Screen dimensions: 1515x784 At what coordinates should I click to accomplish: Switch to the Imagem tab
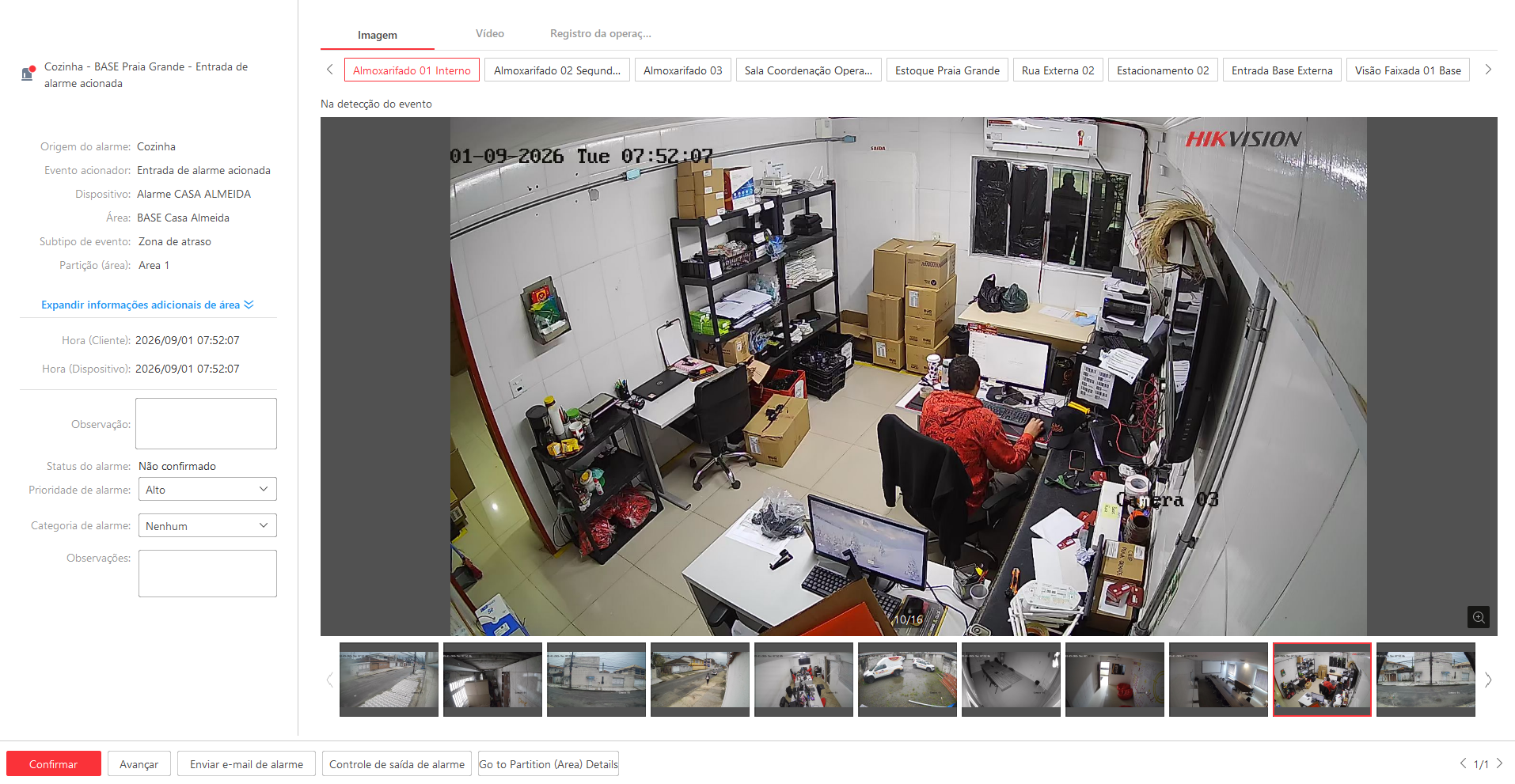pyautogui.click(x=378, y=35)
